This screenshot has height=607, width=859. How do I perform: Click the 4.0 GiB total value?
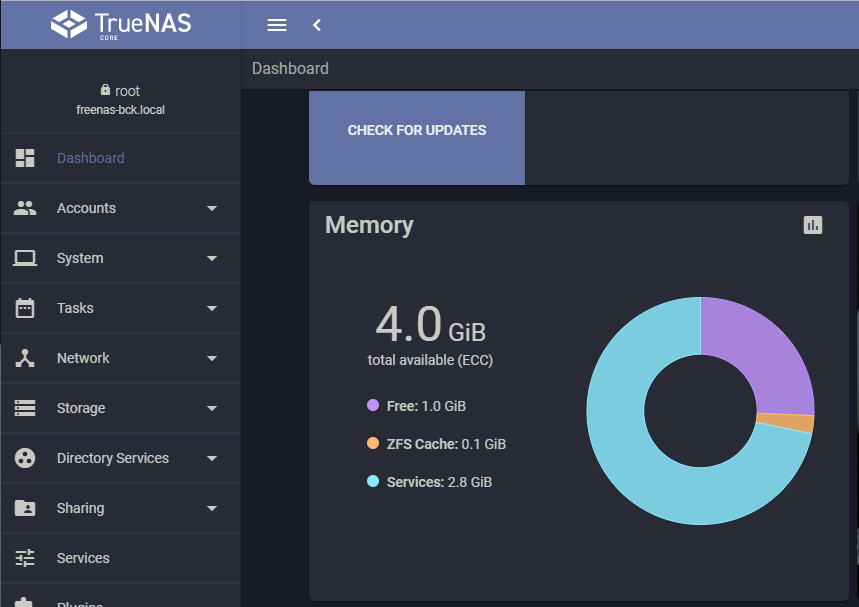coord(431,324)
